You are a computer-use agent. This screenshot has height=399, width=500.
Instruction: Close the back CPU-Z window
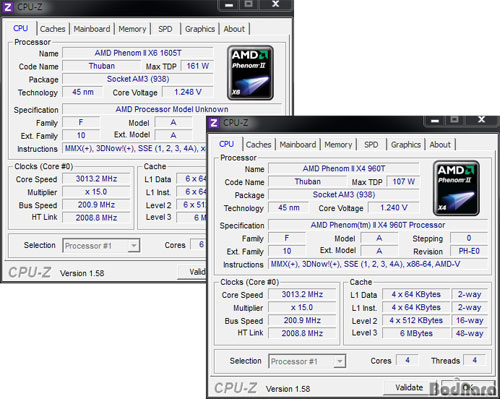[x=275, y=4]
